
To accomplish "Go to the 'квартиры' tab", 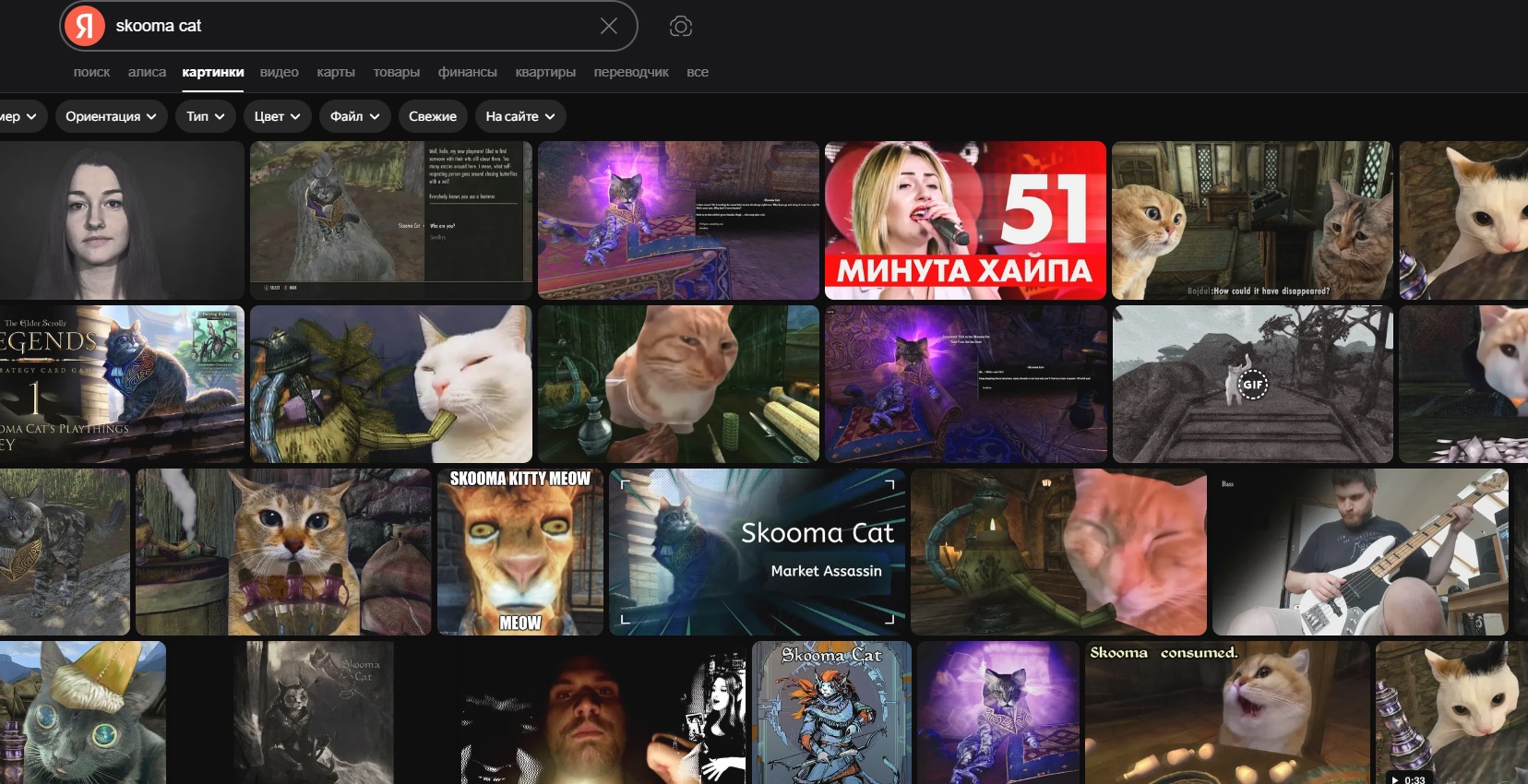I will tap(545, 72).
